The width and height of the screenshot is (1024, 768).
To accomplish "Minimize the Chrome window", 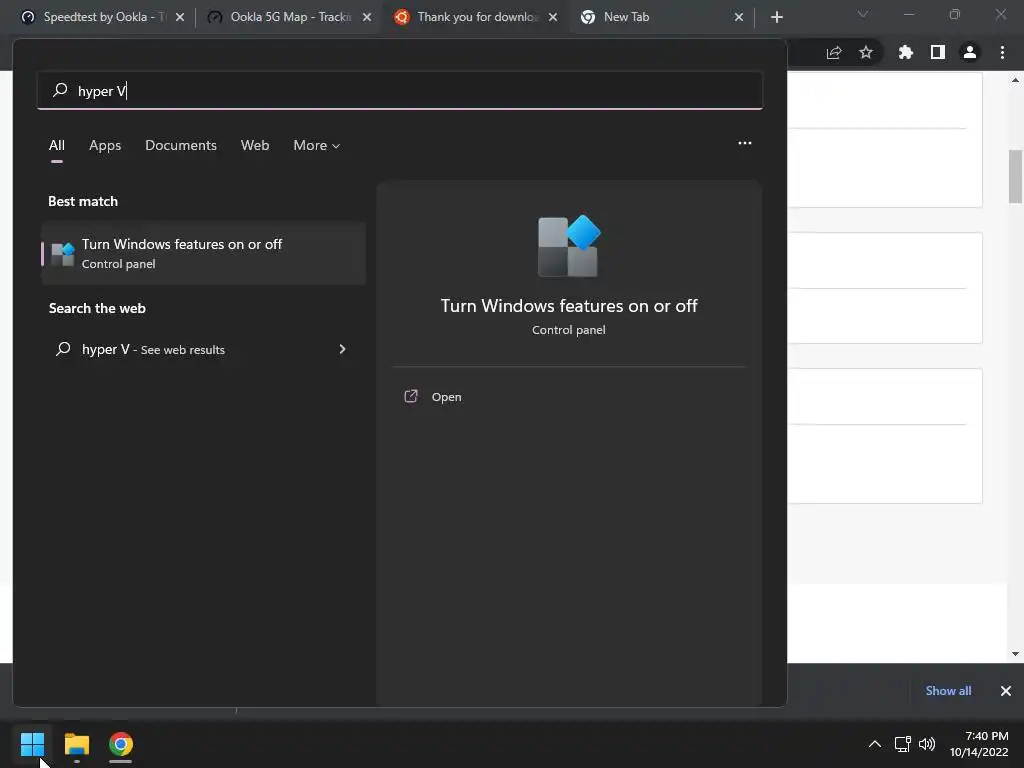I will coord(908,14).
